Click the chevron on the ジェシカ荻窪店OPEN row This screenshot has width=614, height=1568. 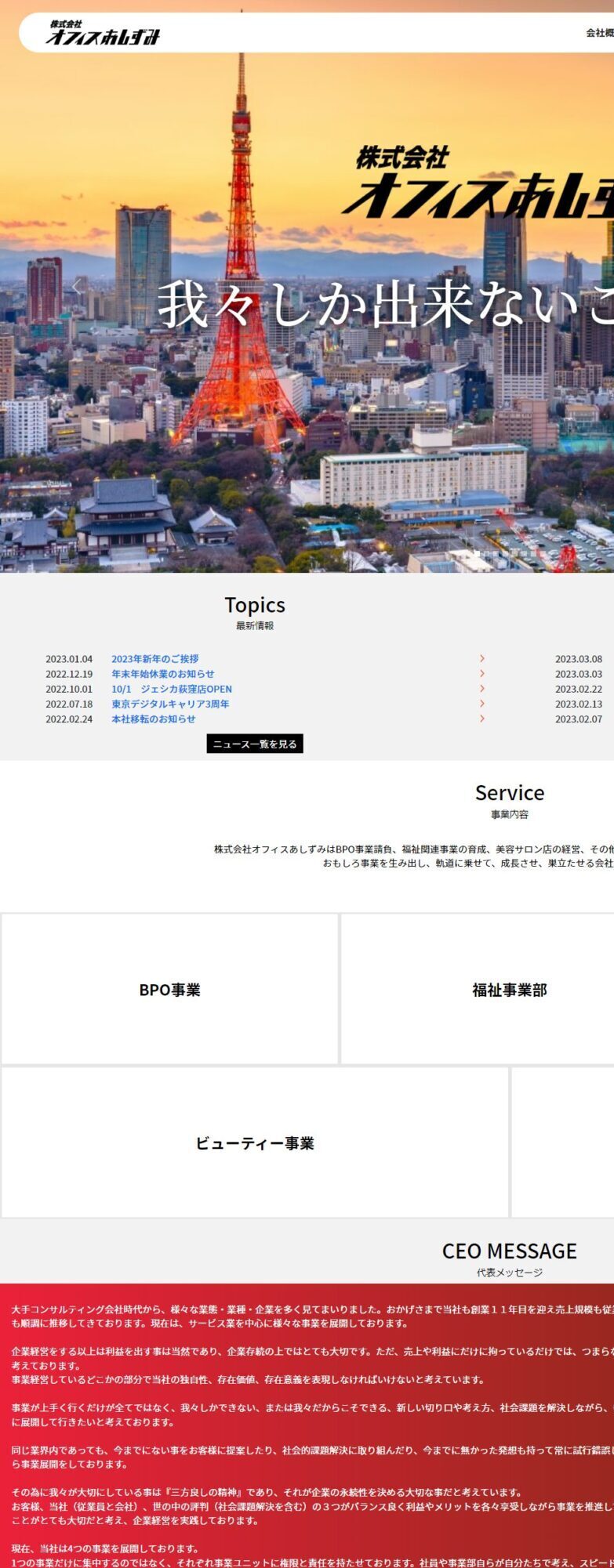tap(482, 688)
